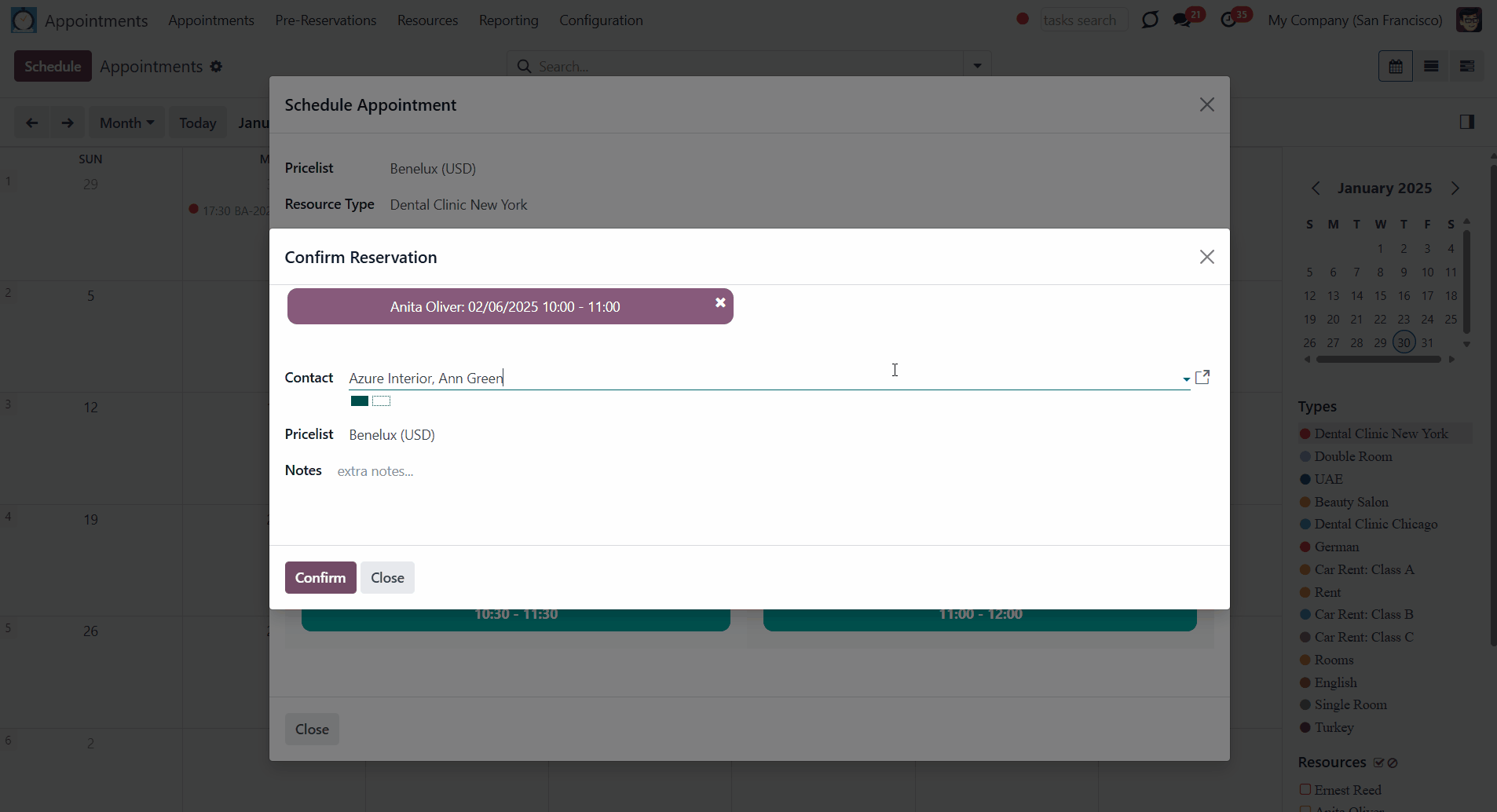Check the Ernest Reed resource checkbox
This screenshot has width=1497, height=812.
tap(1305, 789)
